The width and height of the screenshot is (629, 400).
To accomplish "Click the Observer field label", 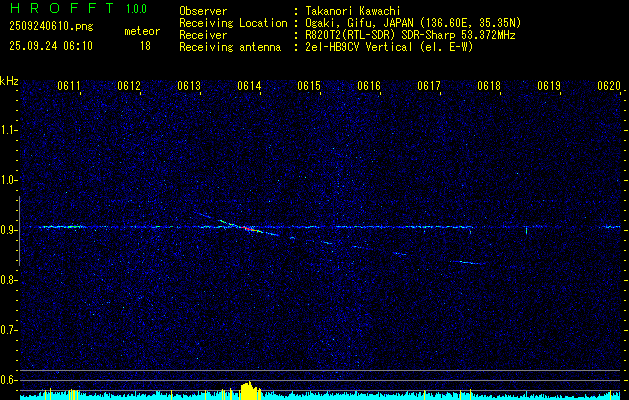I will (x=203, y=11).
